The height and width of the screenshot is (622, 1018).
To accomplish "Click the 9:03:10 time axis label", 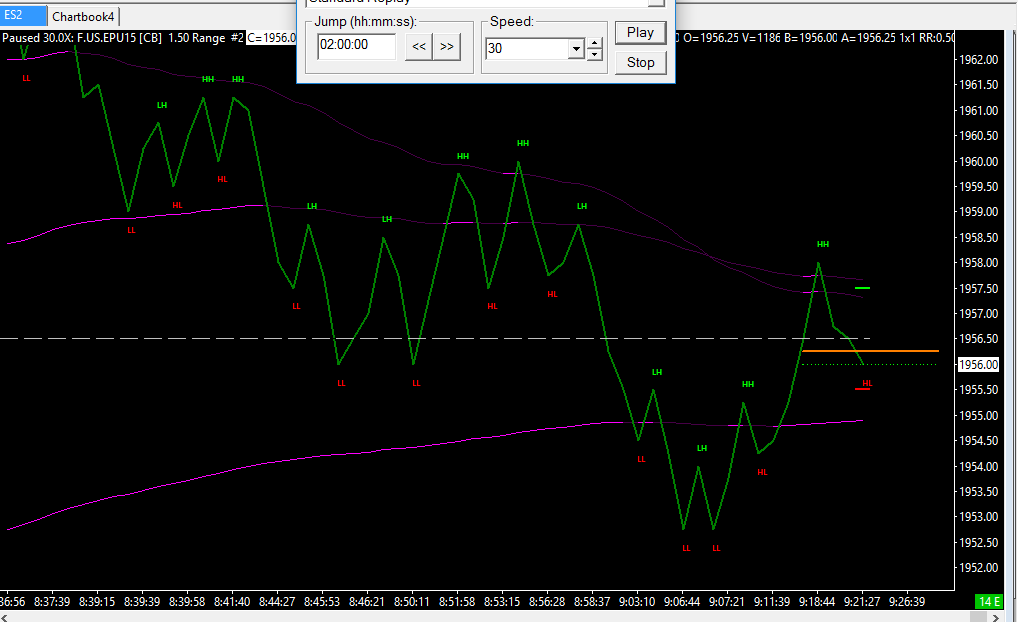I will [637, 602].
